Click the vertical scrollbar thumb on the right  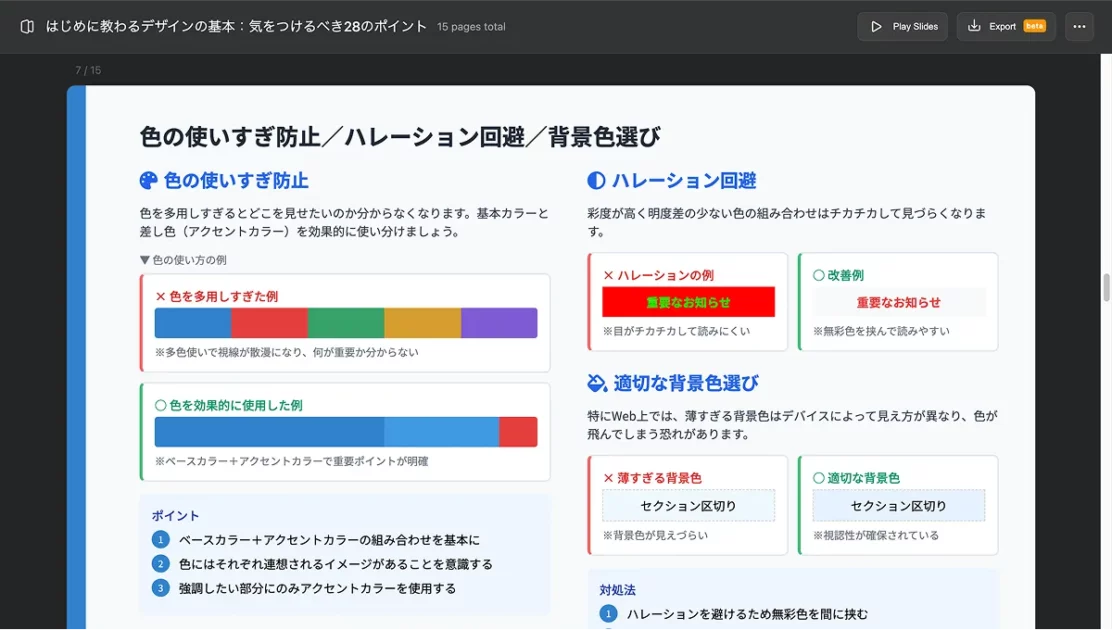click(1106, 287)
